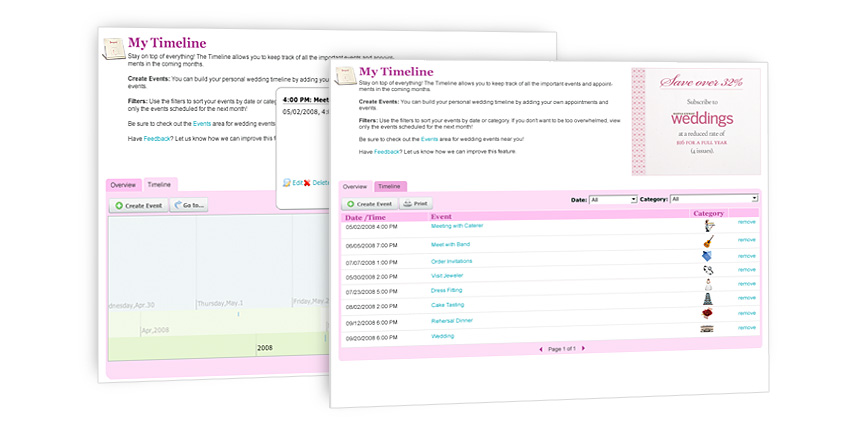Switch to the Timeline tab in front window

click(x=390, y=186)
